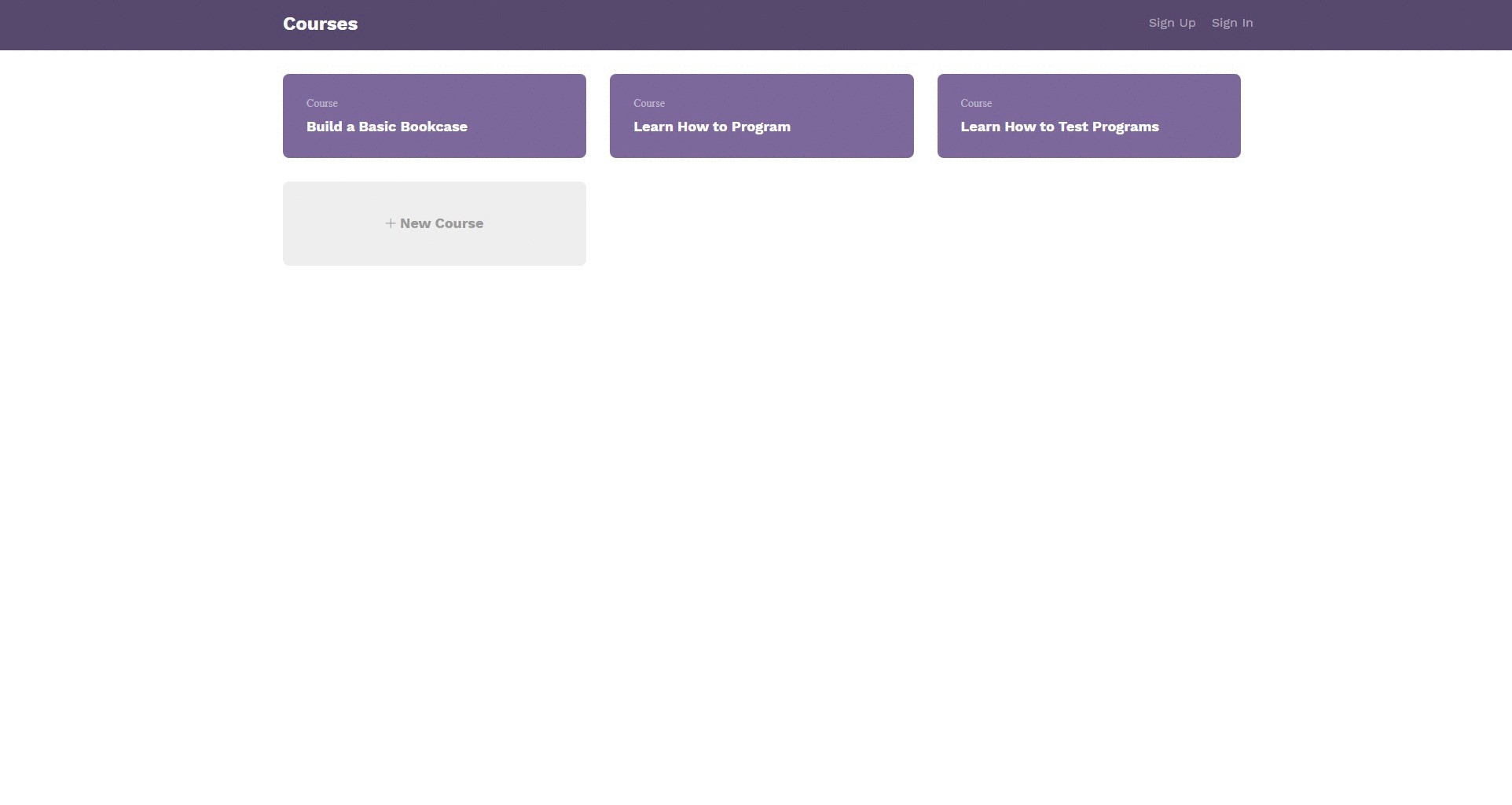Go to the Courses home logo
Image resolution: width=1512 pixels, height=805 pixels.
320,24
